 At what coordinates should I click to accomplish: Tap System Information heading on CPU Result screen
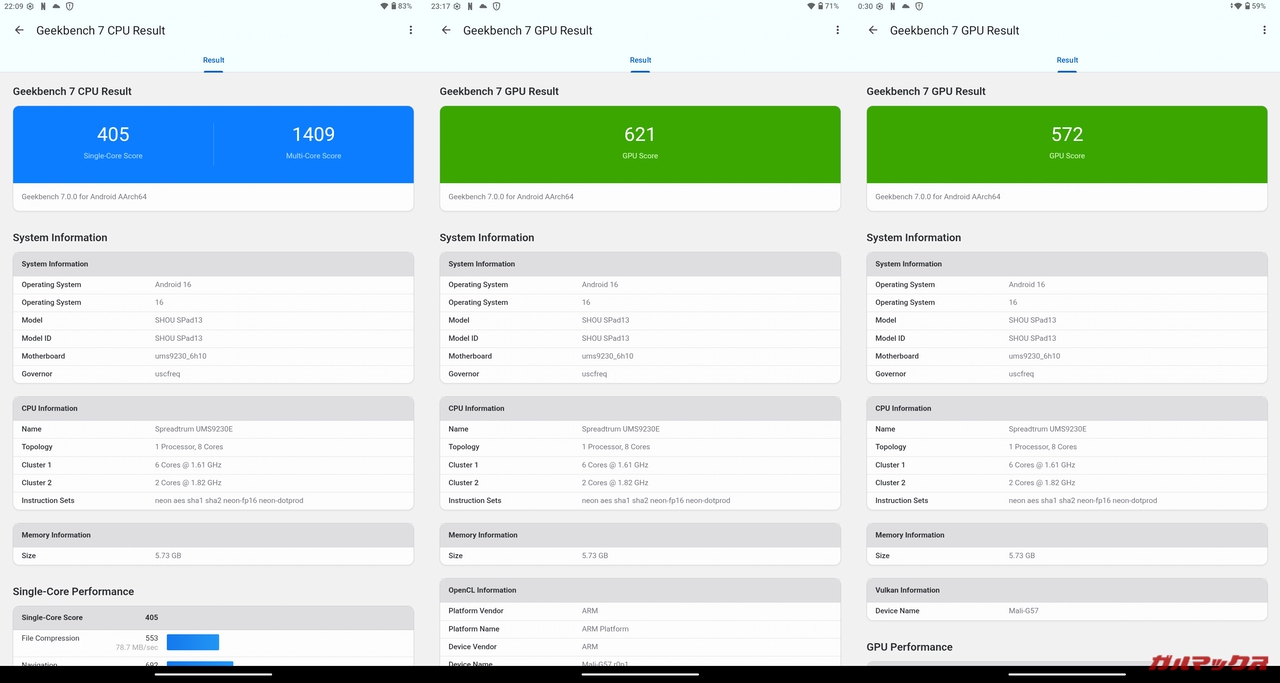(x=60, y=237)
